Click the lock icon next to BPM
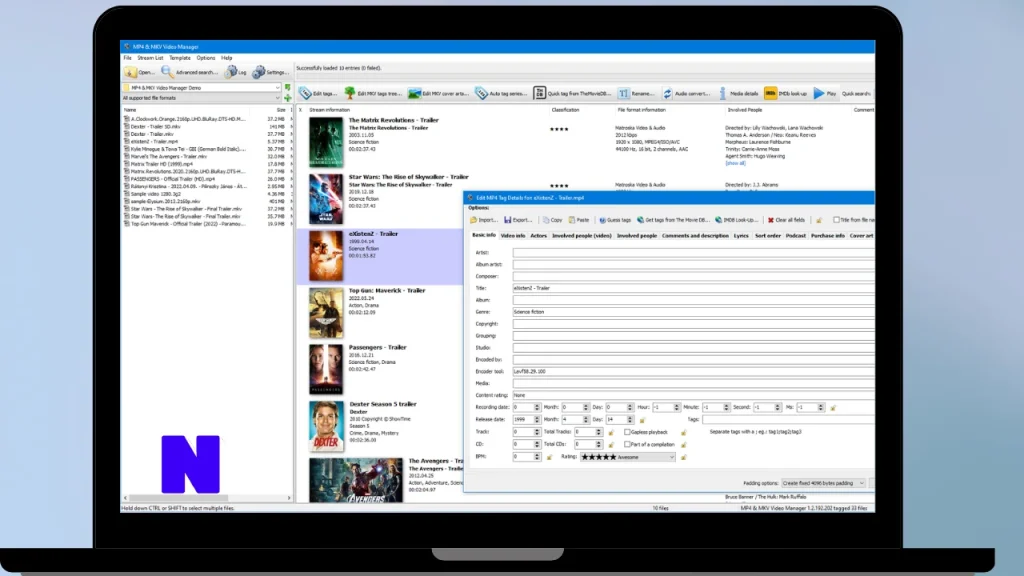Viewport: 1024px width, 576px height. click(549, 457)
